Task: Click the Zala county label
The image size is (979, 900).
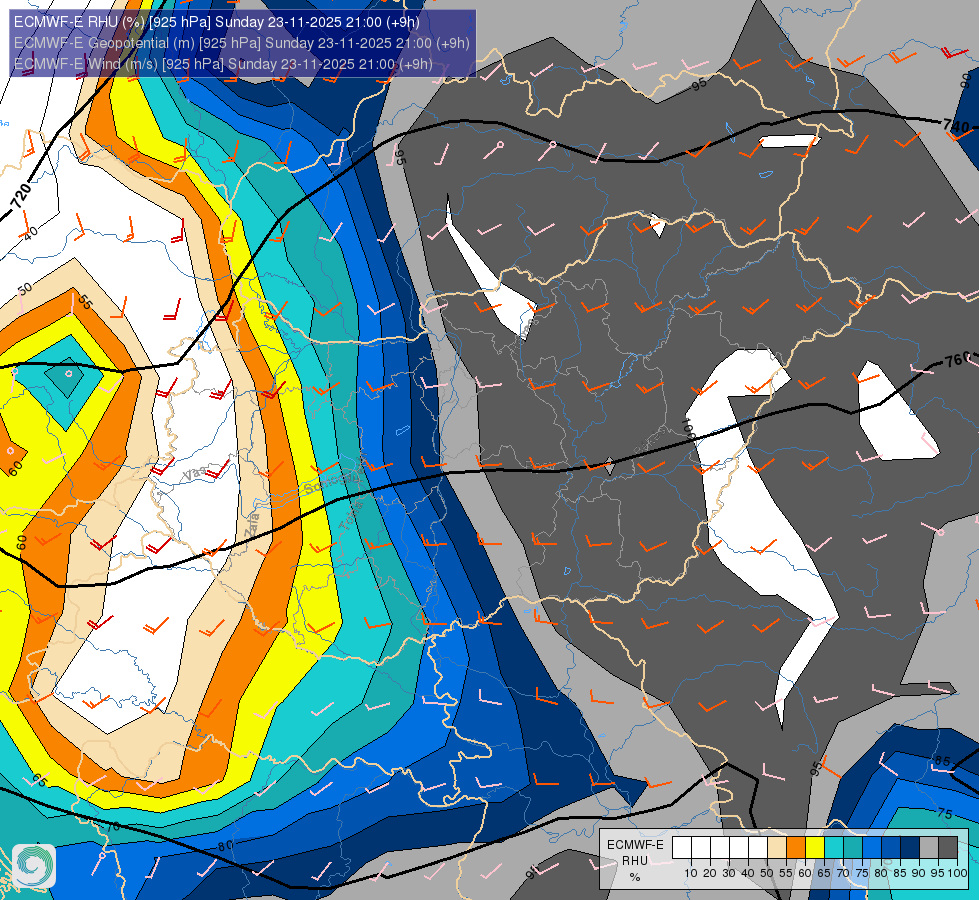Action: tap(252, 526)
